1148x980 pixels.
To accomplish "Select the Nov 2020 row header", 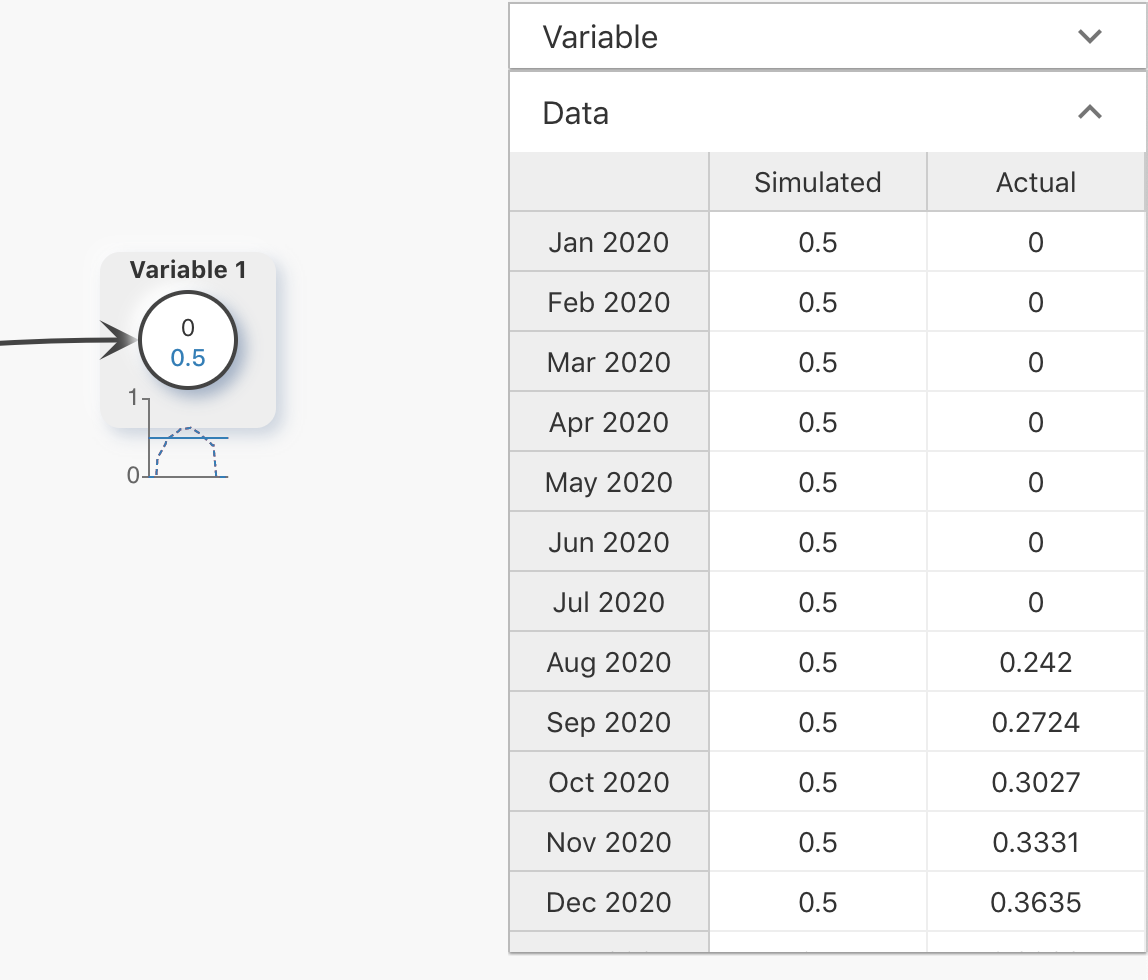I will pos(609,842).
